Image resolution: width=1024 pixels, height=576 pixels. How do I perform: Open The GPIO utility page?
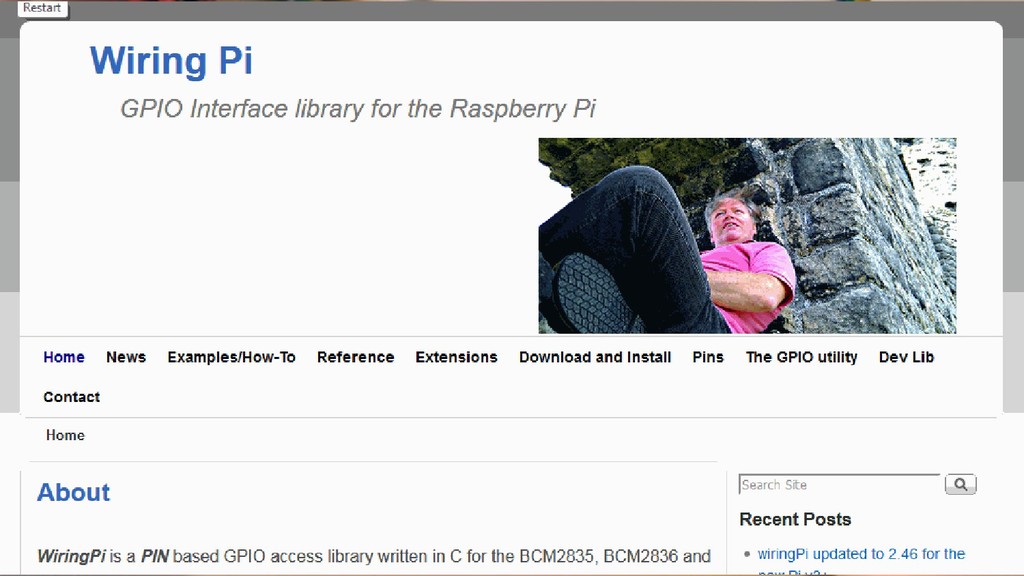pyautogui.click(x=801, y=357)
